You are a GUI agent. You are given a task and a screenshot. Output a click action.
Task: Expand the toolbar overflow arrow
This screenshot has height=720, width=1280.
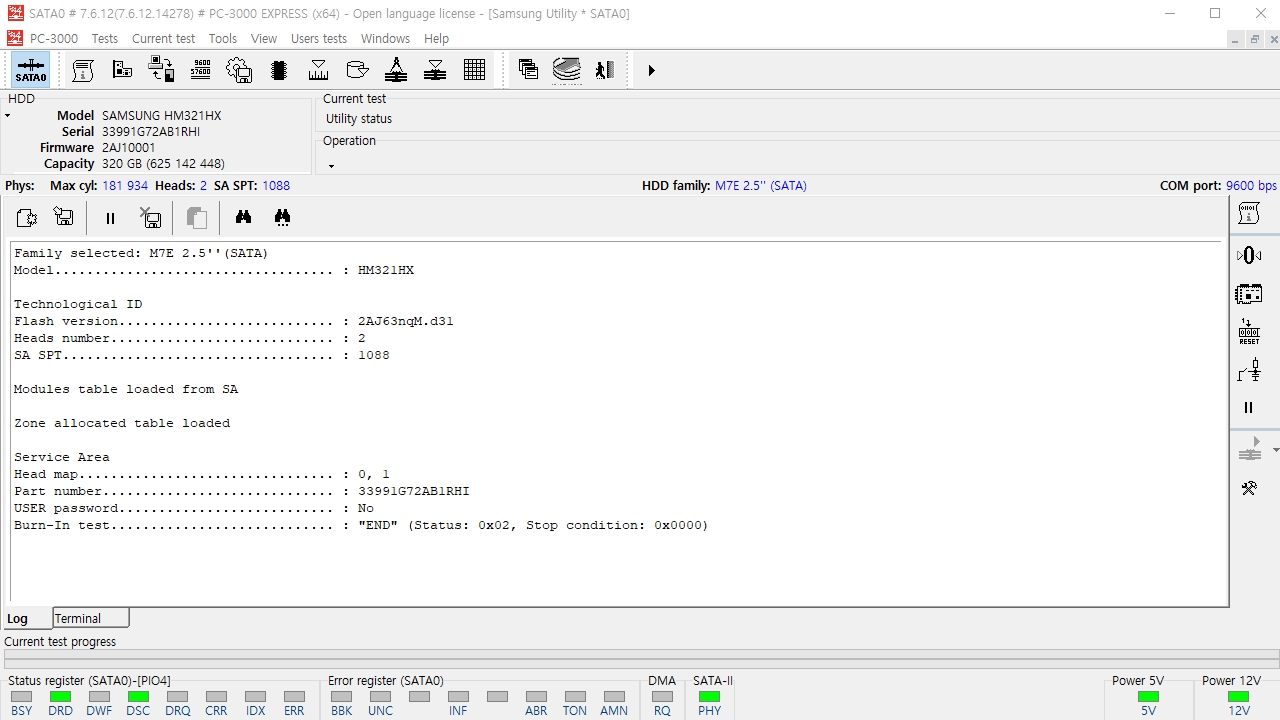[651, 71]
